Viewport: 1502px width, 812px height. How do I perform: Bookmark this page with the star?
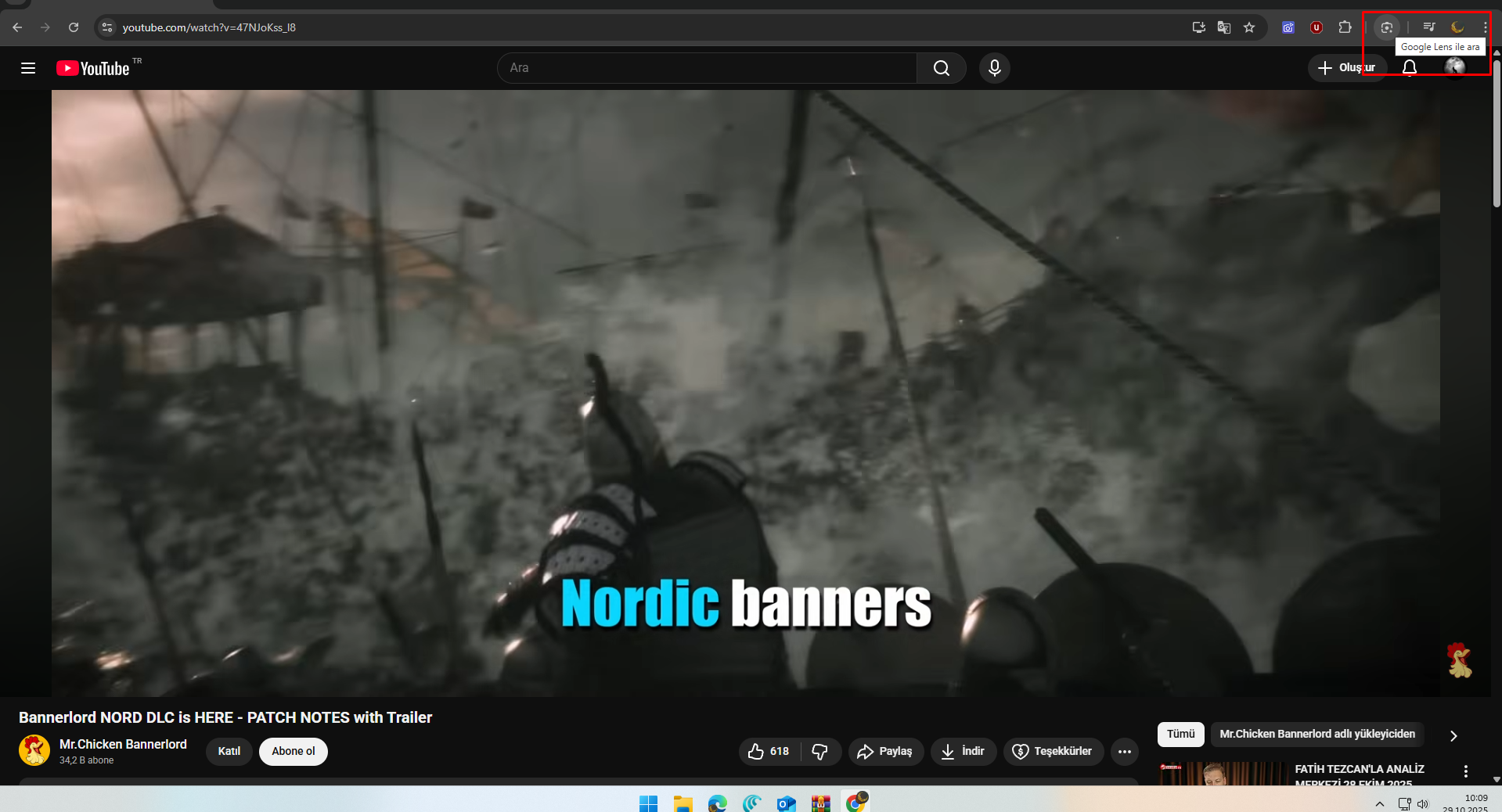[x=1249, y=27]
